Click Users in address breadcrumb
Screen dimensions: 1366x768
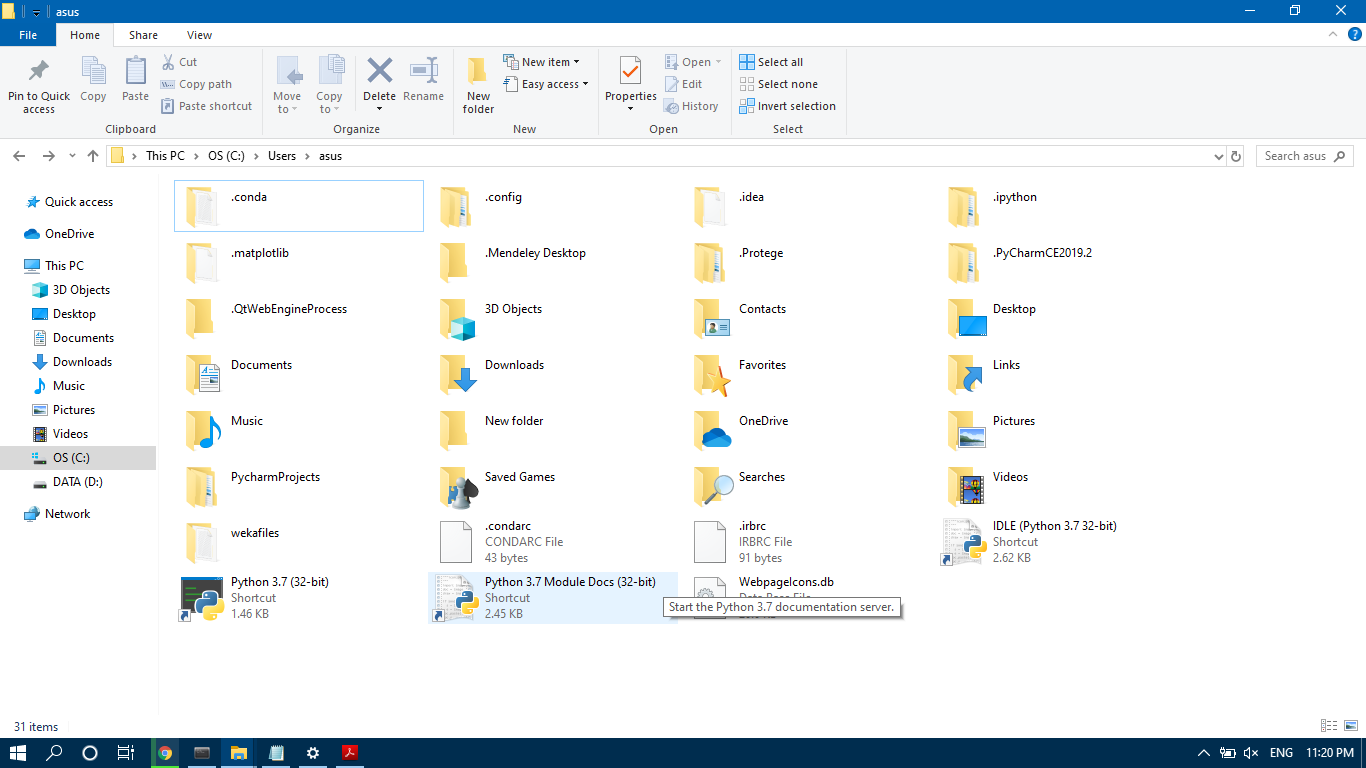click(x=282, y=156)
